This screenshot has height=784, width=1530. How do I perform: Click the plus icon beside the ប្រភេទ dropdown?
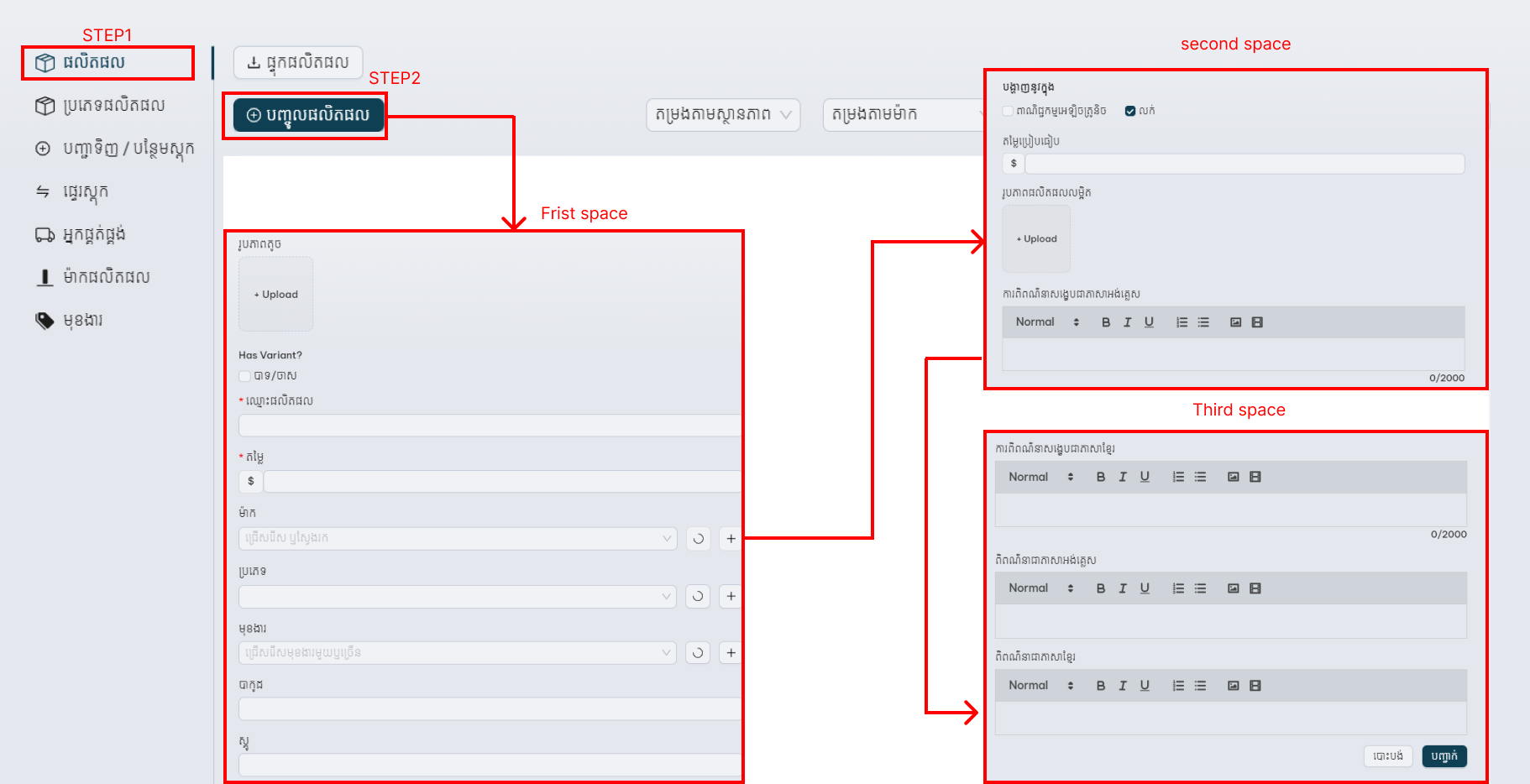731,596
